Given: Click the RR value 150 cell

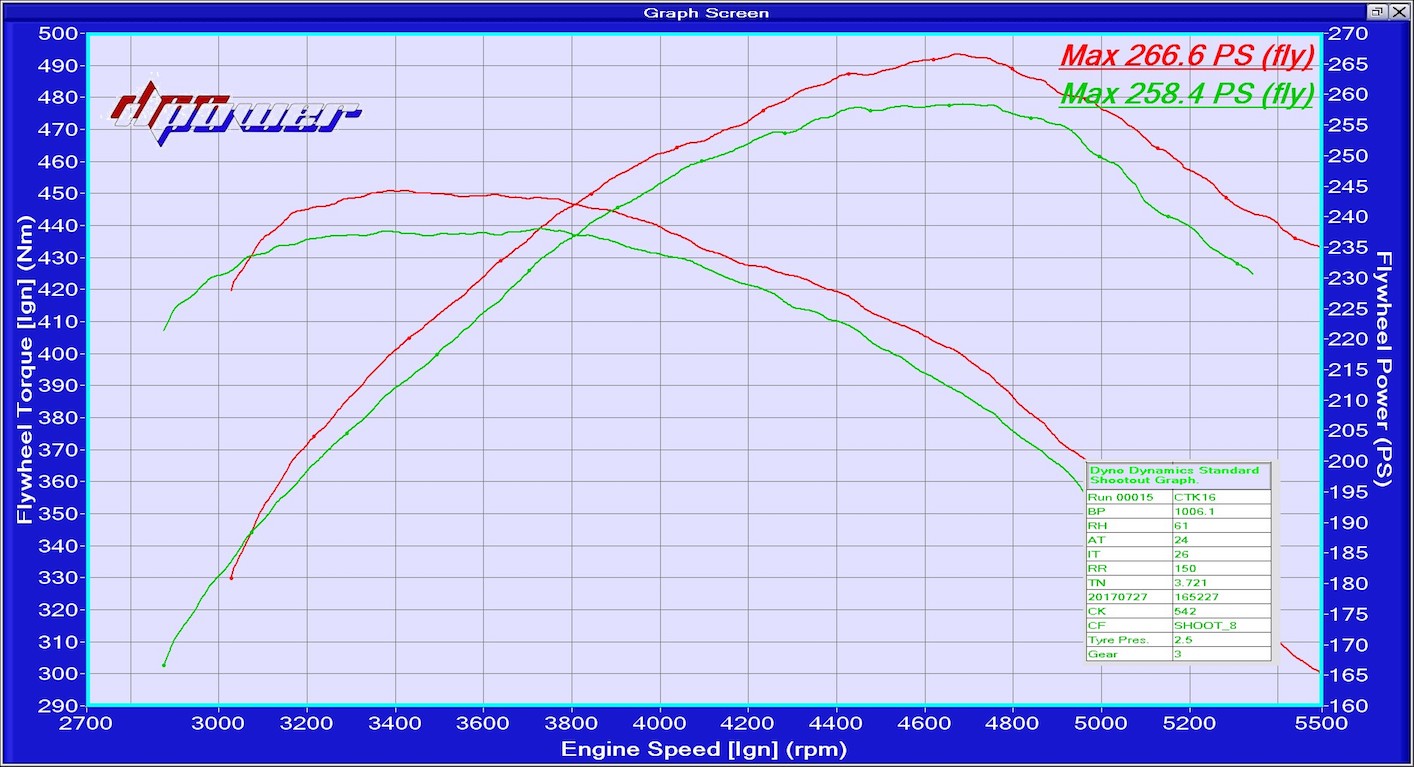Looking at the screenshot, I should pos(1220,568).
